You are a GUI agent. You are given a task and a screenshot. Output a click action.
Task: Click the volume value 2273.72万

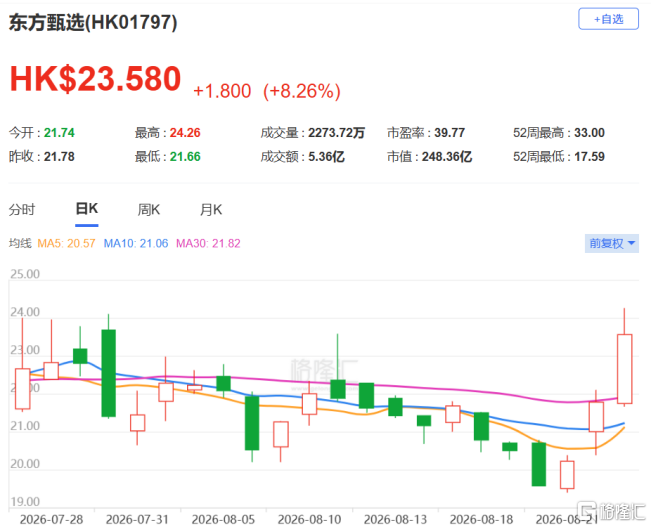click(x=336, y=133)
